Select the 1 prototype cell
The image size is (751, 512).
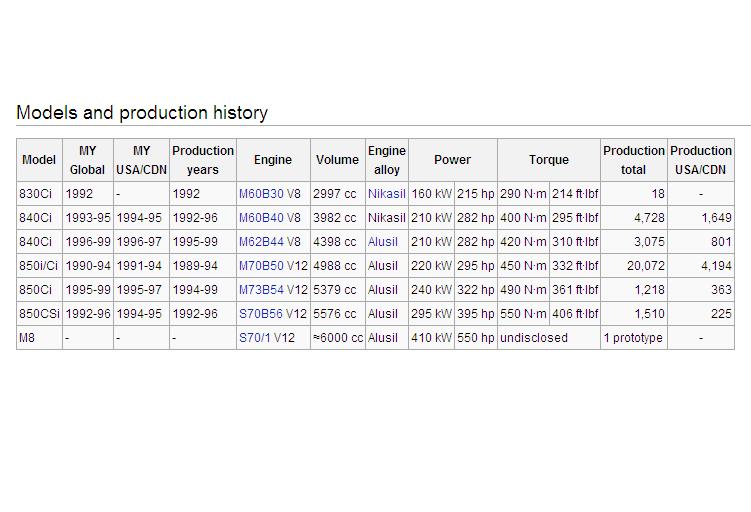[x=633, y=338]
